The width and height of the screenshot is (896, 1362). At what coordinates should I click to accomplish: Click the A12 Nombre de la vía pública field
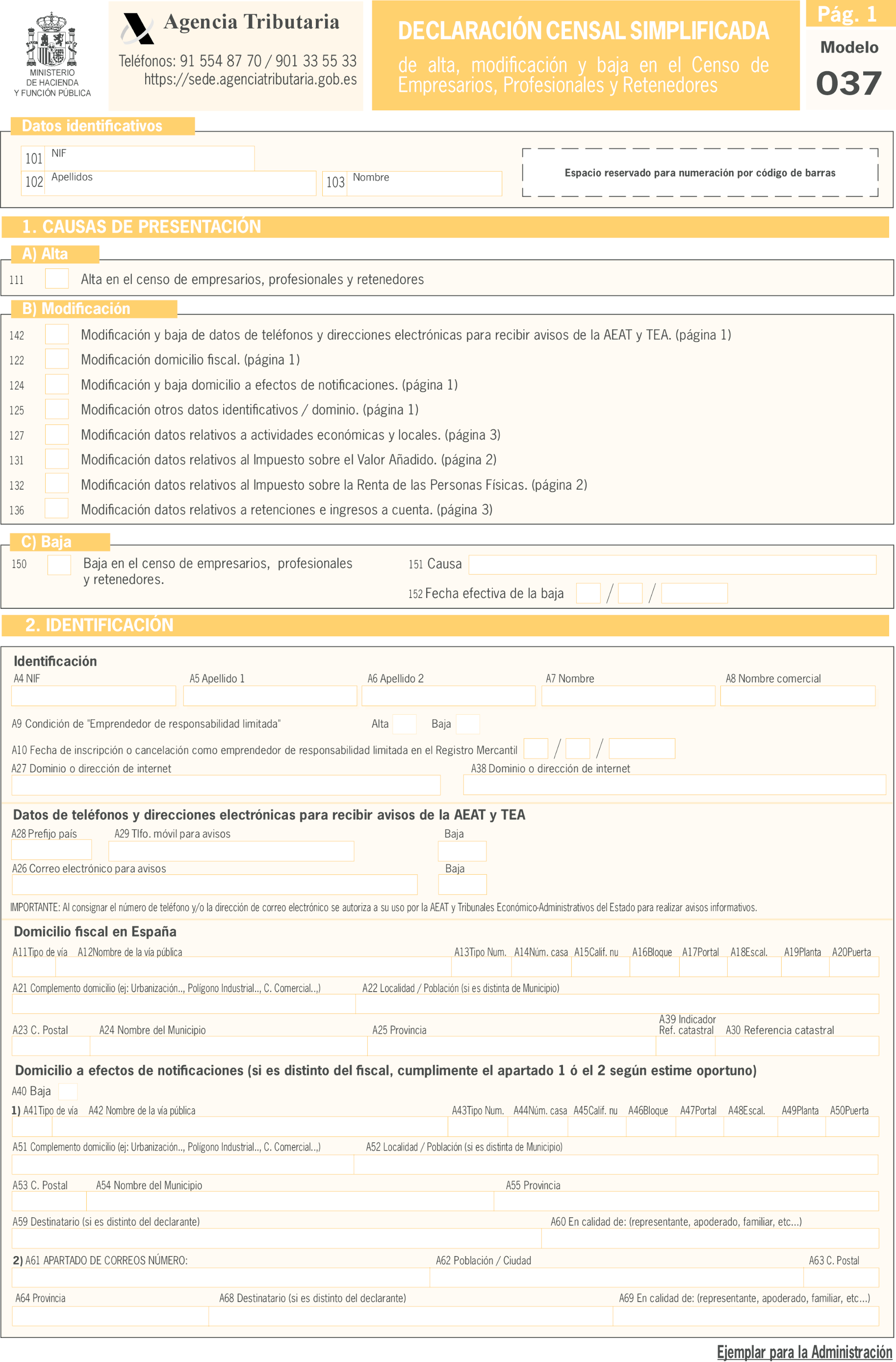tap(254, 967)
